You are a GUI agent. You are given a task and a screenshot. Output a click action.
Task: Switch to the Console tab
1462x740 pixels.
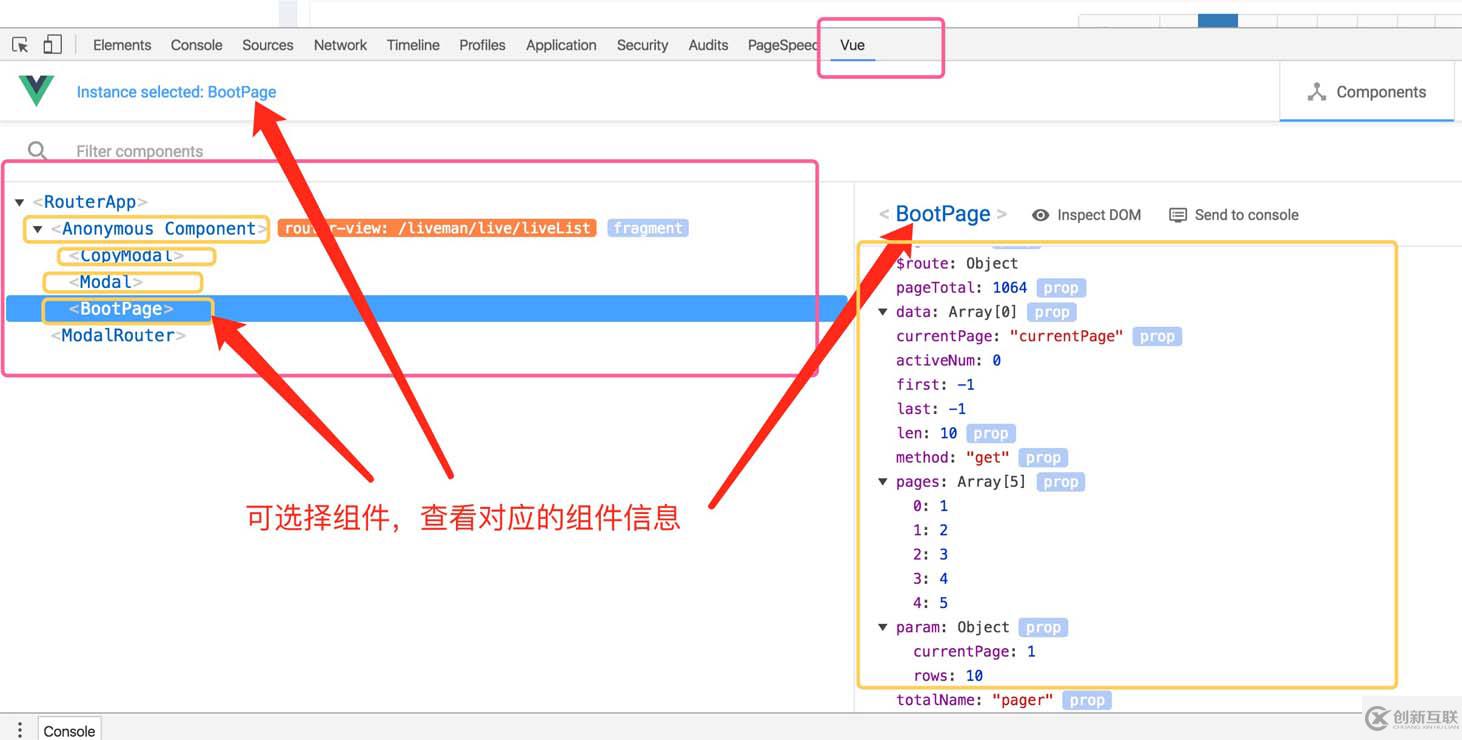pyautogui.click(x=196, y=45)
